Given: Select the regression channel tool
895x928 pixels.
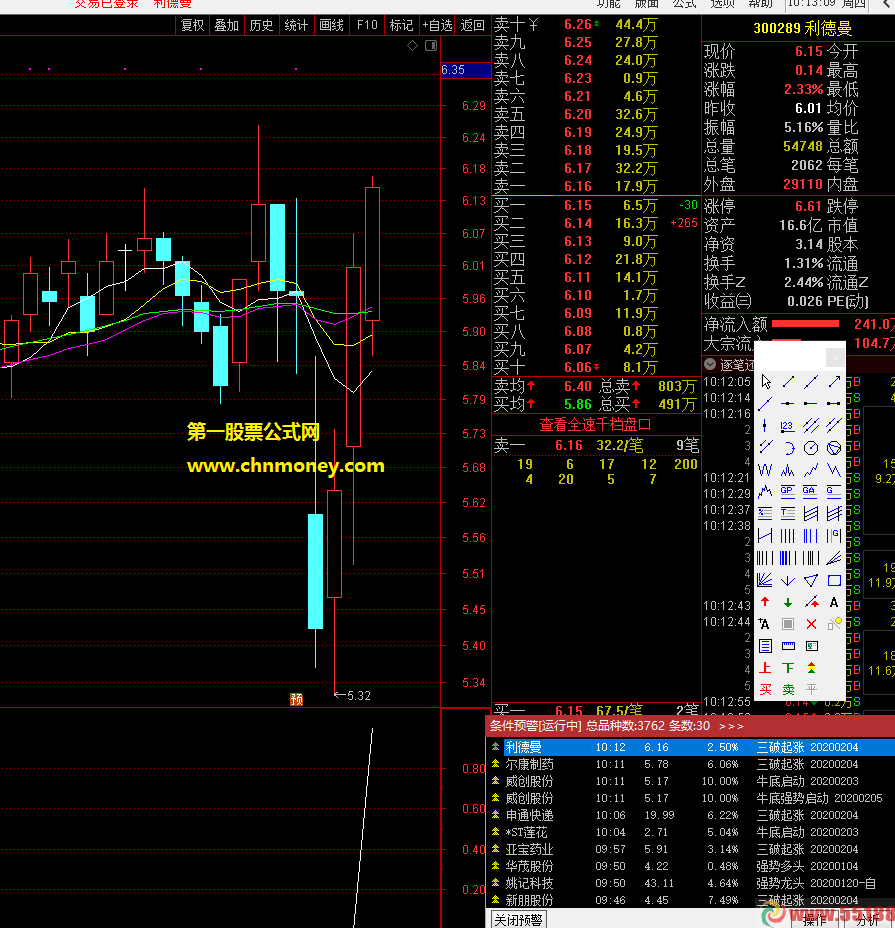Looking at the screenshot, I should (811, 513).
